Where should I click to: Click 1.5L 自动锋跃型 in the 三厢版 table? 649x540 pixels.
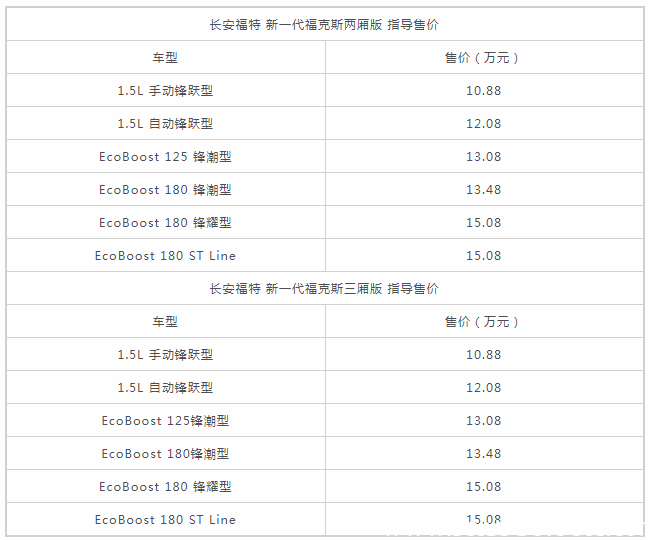click(165, 387)
